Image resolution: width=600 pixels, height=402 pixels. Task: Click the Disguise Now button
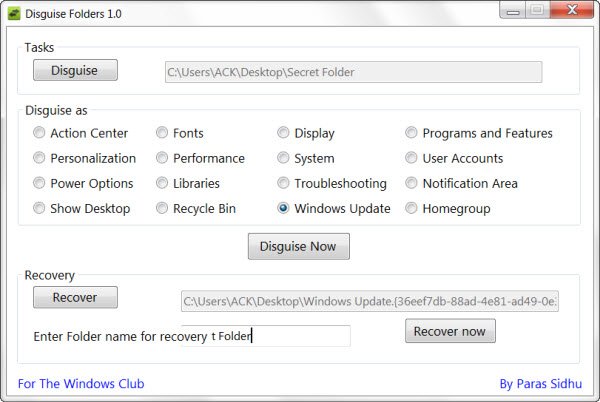tap(298, 246)
